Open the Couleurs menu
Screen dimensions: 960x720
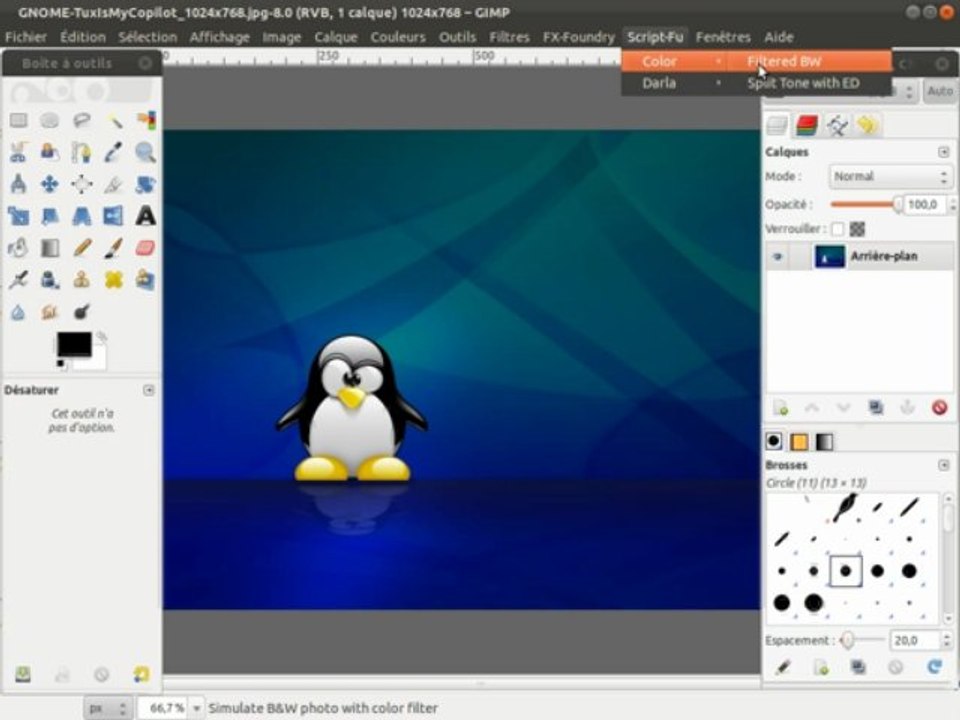[x=398, y=37]
